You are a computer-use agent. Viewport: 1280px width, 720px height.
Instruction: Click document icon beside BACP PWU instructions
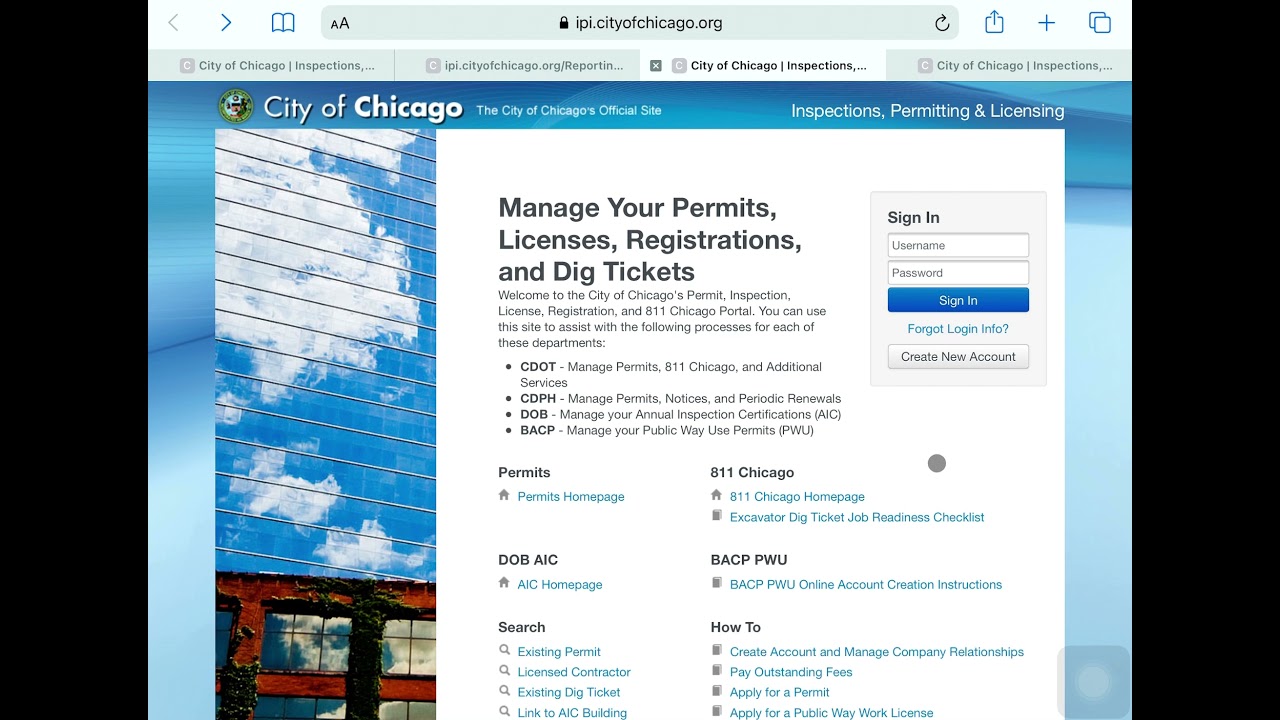717,583
